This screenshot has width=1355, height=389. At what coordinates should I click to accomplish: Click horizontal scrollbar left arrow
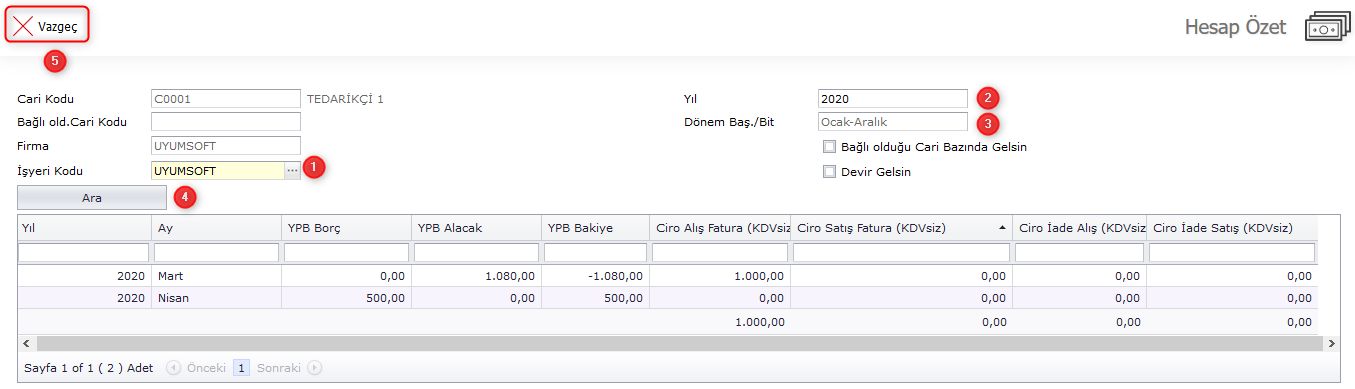(25, 343)
